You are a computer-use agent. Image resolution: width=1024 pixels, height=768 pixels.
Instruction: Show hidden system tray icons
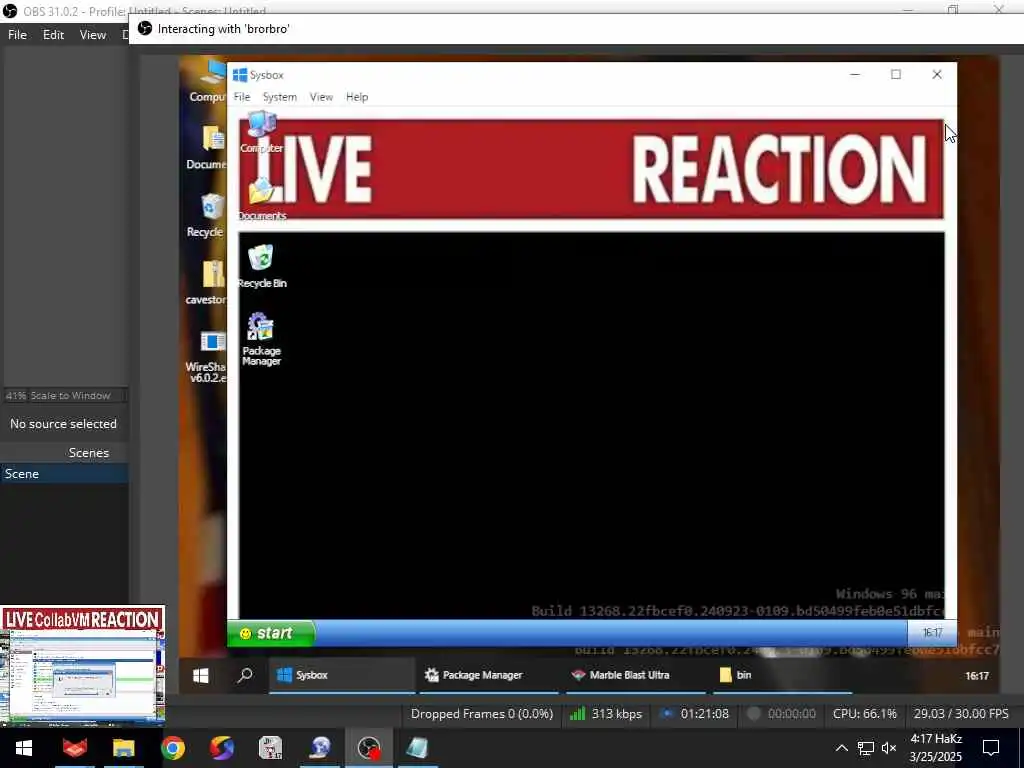pos(842,748)
